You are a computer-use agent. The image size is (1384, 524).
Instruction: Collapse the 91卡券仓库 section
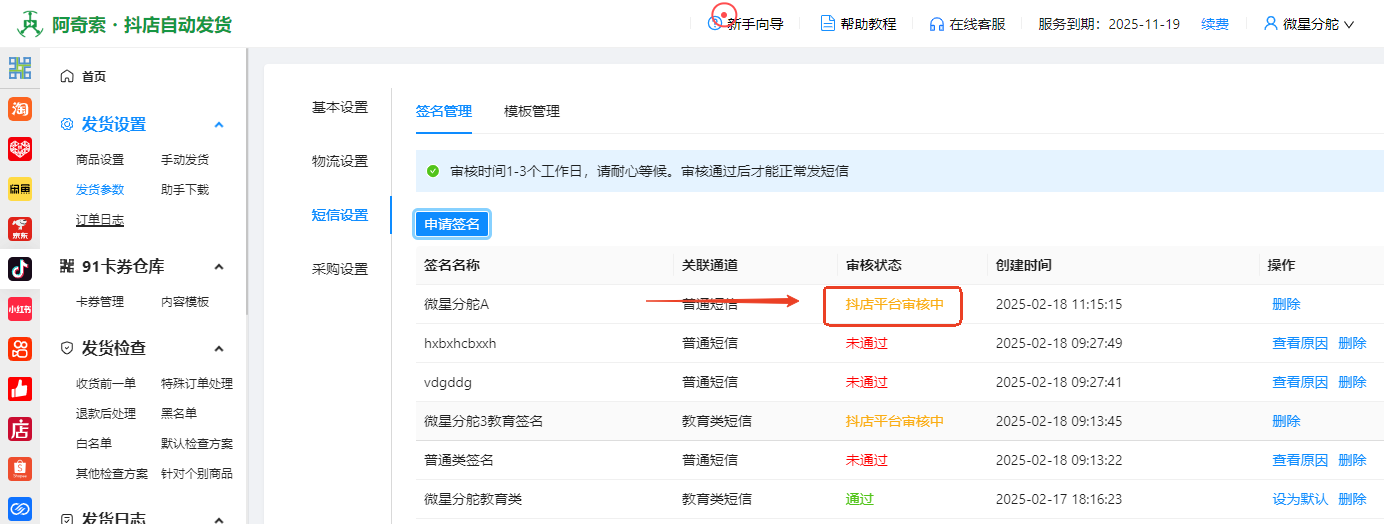(219, 266)
